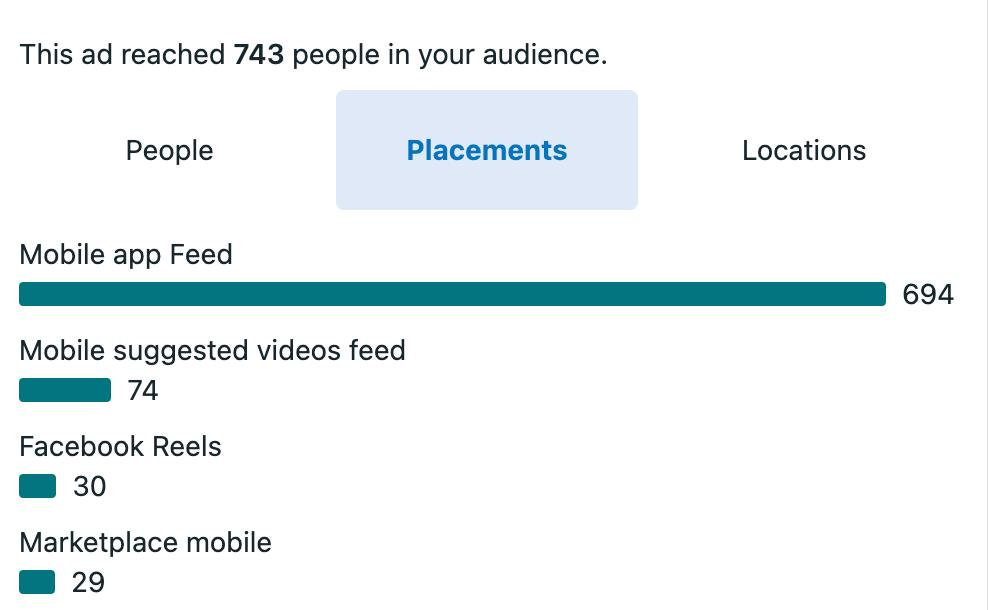Click the Facebook Reels teal bar
This screenshot has height=610, width=988.
(x=37, y=486)
